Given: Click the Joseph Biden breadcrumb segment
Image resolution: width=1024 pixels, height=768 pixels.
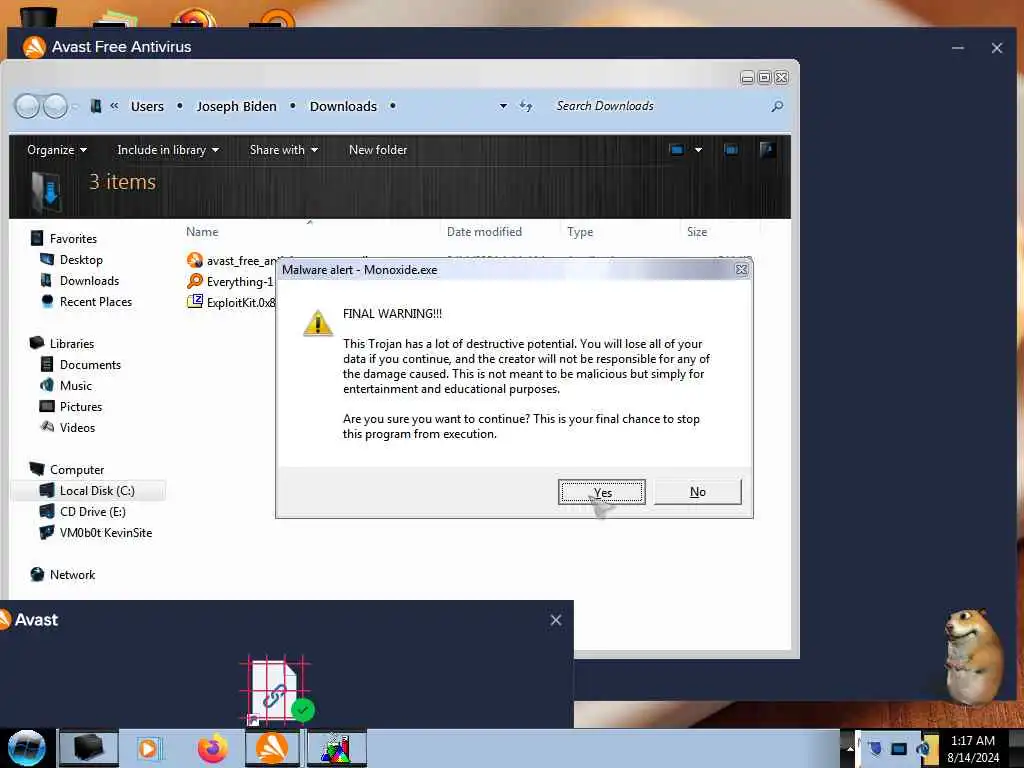Looking at the screenshot, I should [x=236, y=106].
